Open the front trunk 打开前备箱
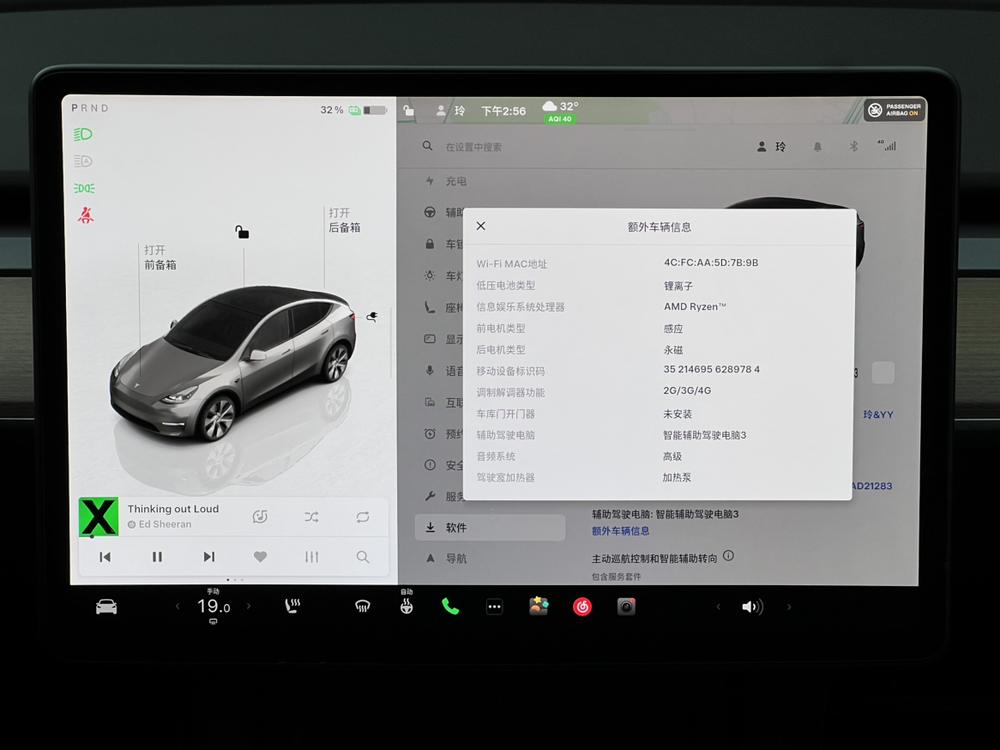Viewport: 1000px width, 750px height. (x=160, y=257)
